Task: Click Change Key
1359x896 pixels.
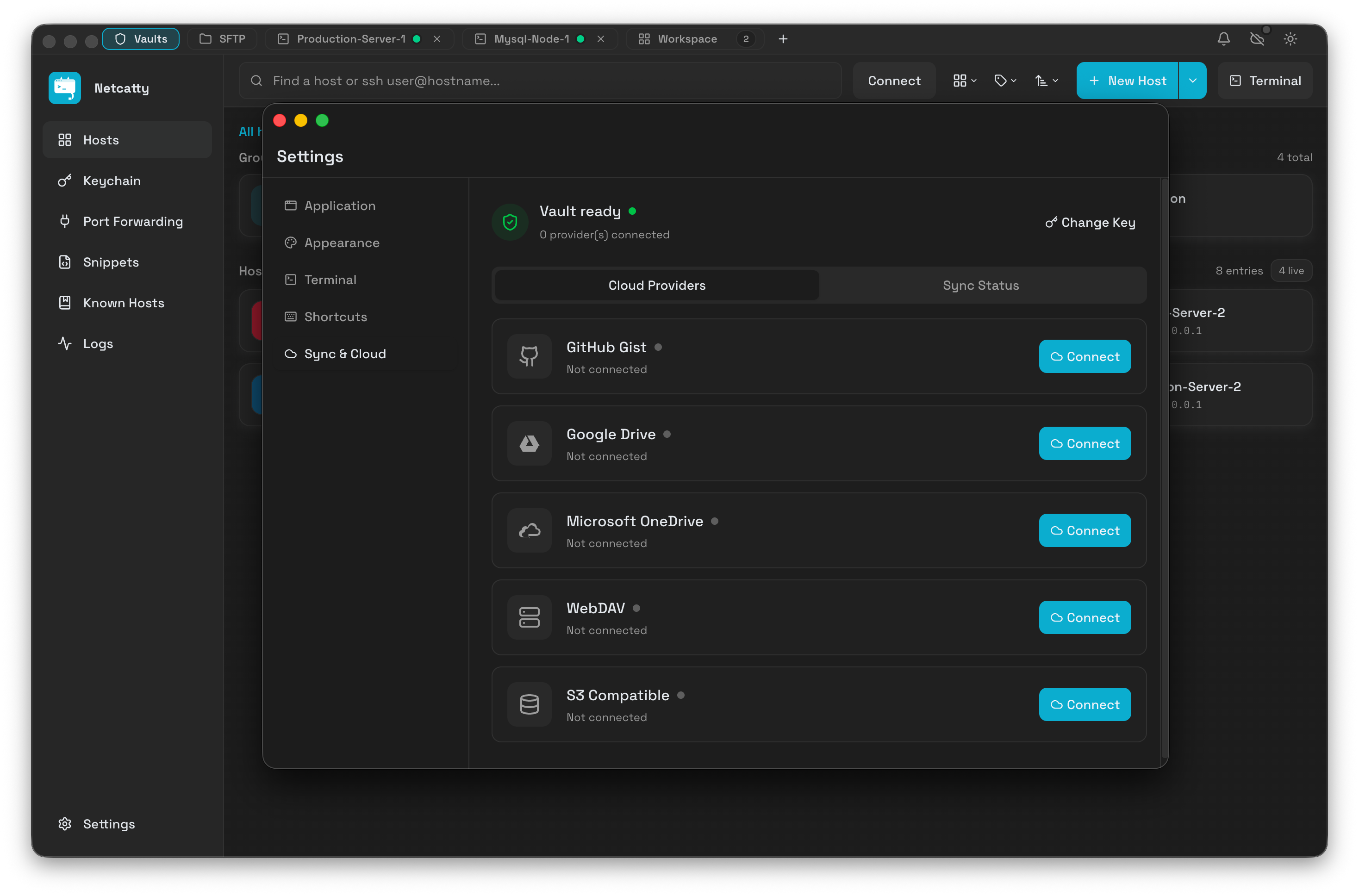Action: coord(1090,222)
